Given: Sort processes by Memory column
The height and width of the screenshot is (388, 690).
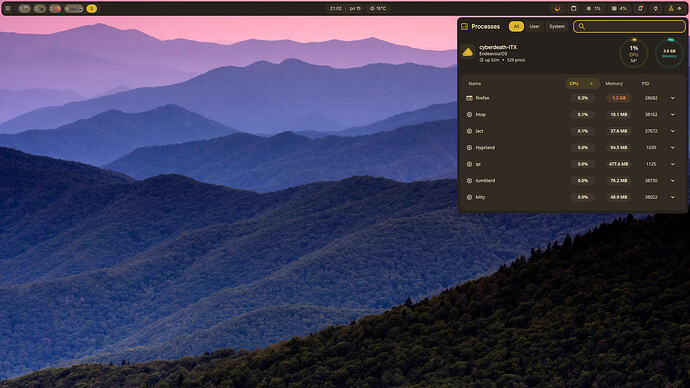Looking at the screenshot, I should click(x=614, y=84).
